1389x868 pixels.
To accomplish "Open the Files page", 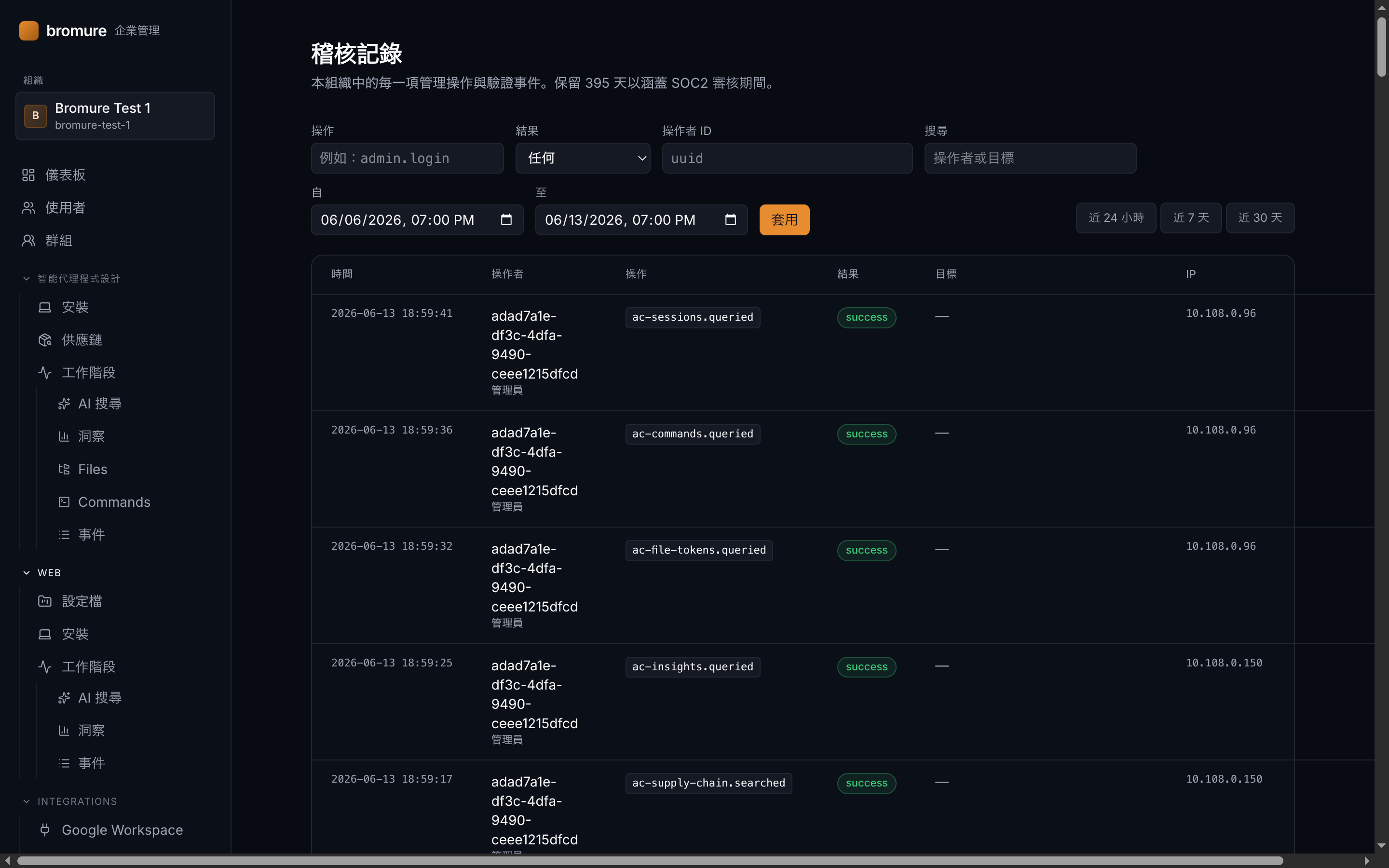I will [x=93, y=469].
